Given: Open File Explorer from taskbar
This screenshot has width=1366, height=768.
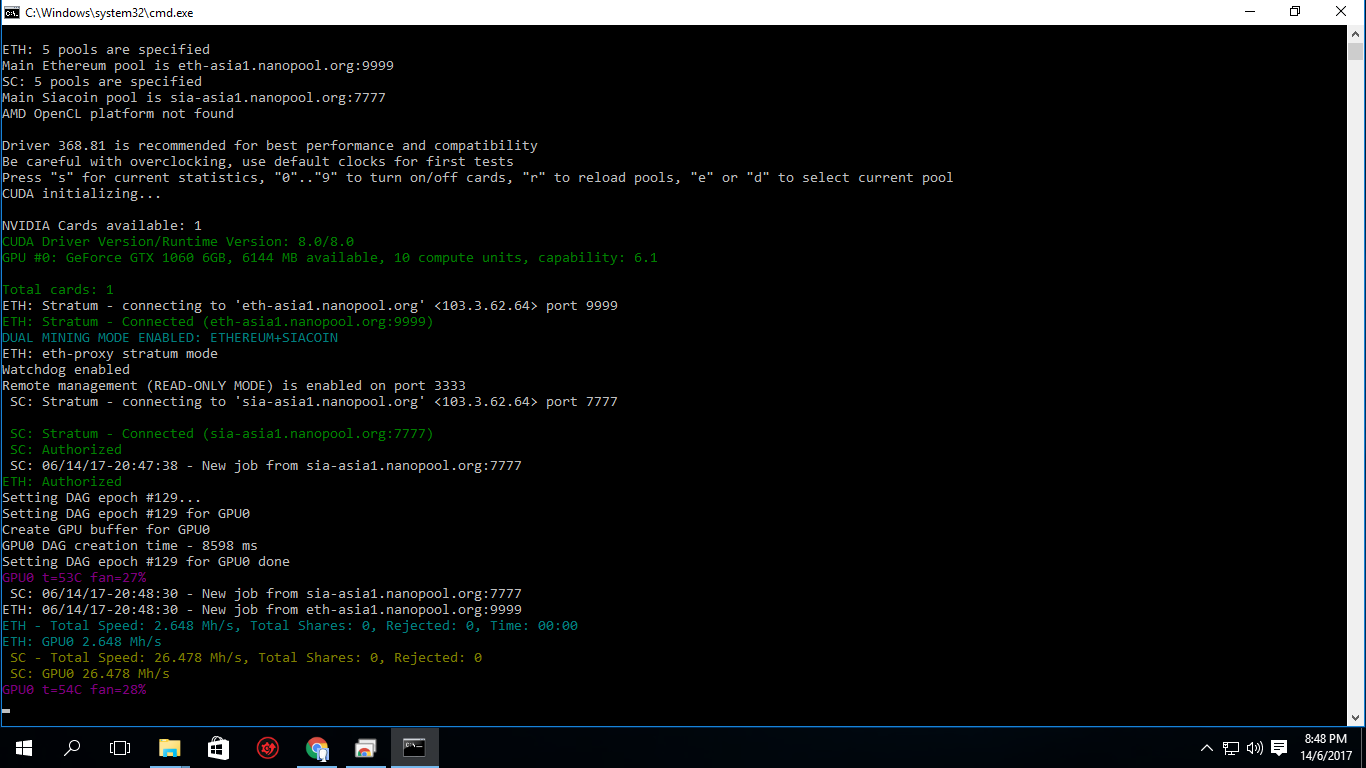Looking at the screenshot, I should tap(169, 748).
